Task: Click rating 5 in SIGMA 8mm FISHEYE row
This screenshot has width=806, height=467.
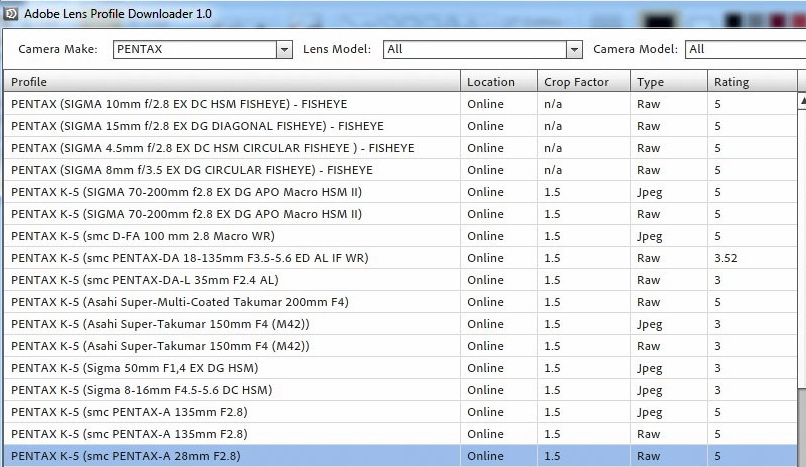Action: pos(718,170)
